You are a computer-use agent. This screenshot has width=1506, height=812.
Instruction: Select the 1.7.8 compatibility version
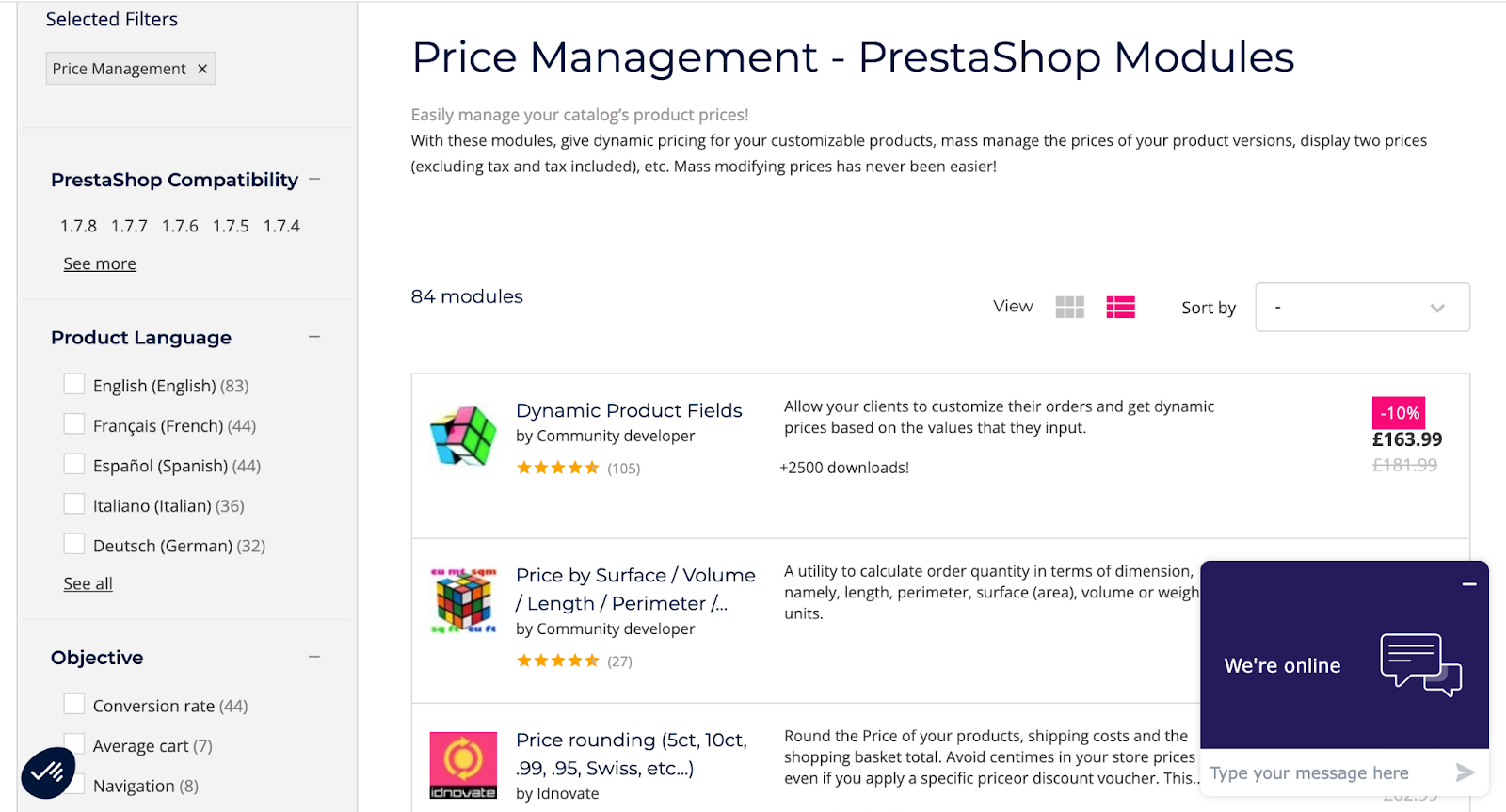[78, 226]
